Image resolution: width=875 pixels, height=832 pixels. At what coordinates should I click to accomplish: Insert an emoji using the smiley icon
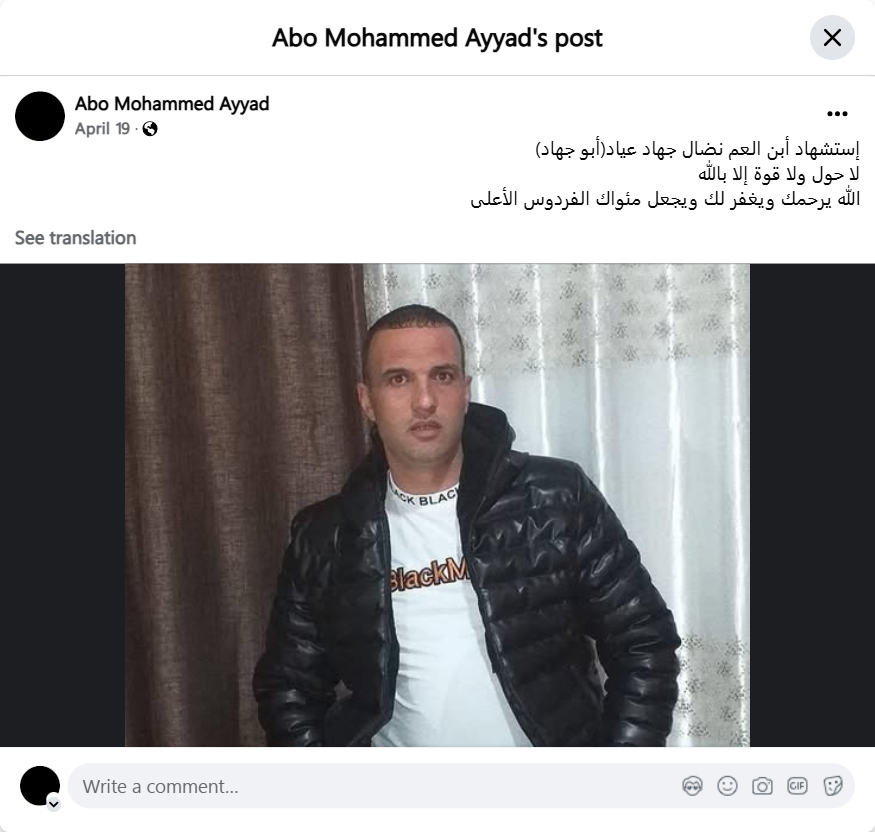click(x=727, y=786)
